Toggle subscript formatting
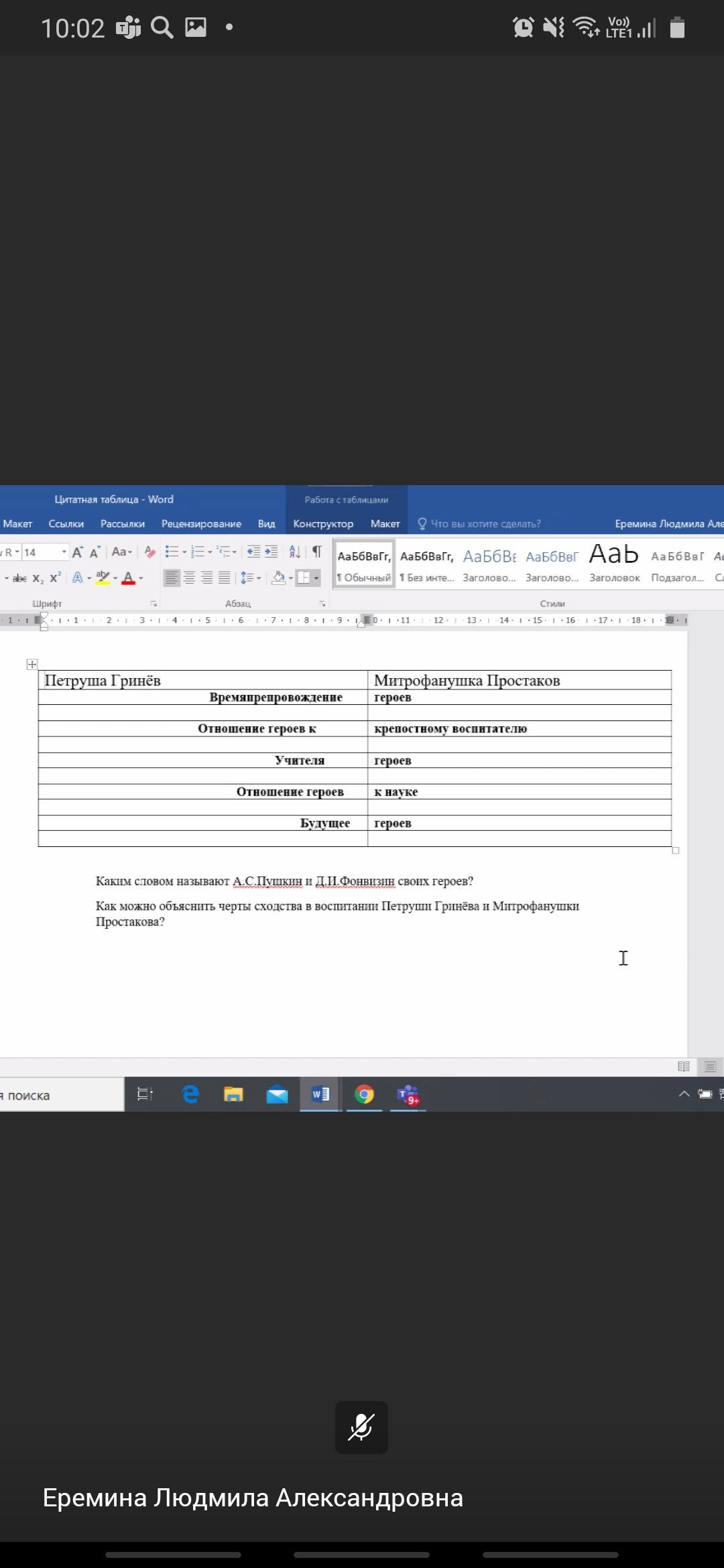The image size is (724, 1568). point(38,578)
